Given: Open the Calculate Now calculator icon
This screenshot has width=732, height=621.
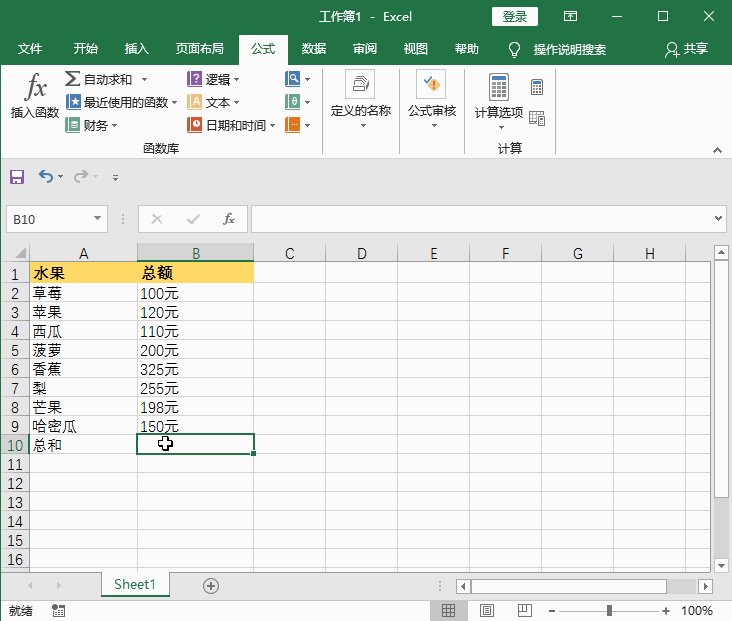Looking at the screenshot, I should tap(537, 88).
